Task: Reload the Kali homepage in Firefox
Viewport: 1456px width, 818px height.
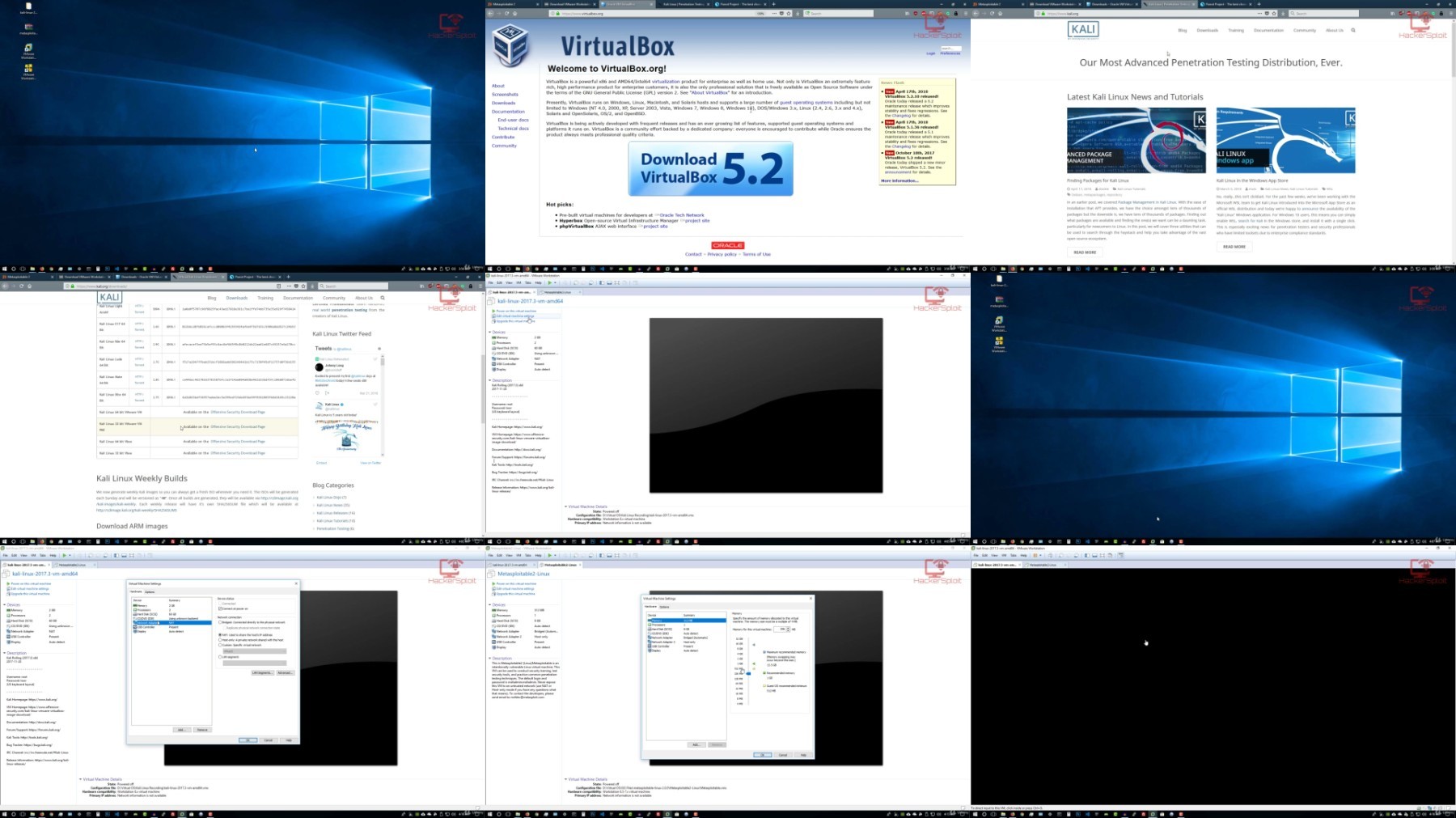Action: point(993,13)
